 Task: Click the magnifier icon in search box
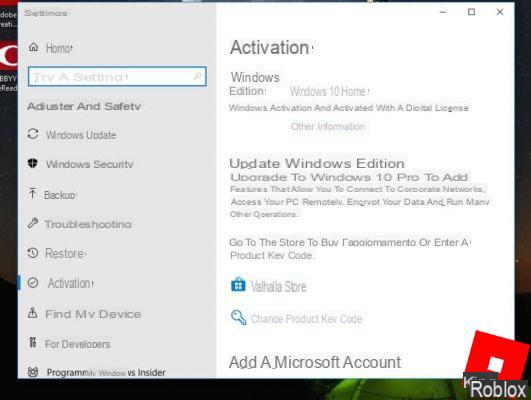click(197, 76)
